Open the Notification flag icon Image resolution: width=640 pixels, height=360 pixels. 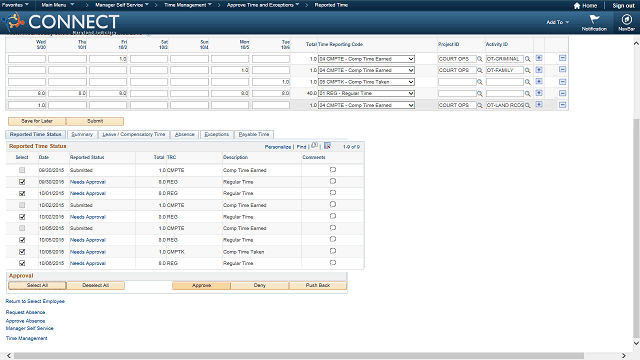594,19
